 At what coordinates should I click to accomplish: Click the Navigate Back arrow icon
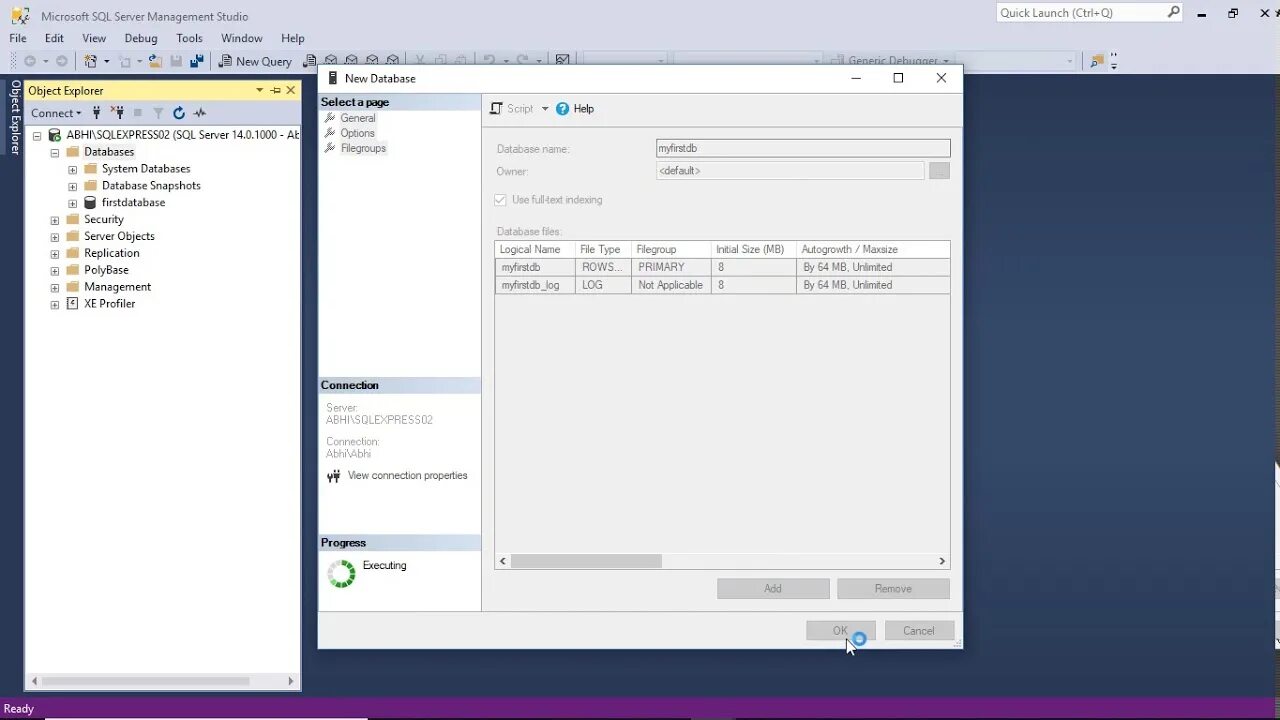coord(30,61)
